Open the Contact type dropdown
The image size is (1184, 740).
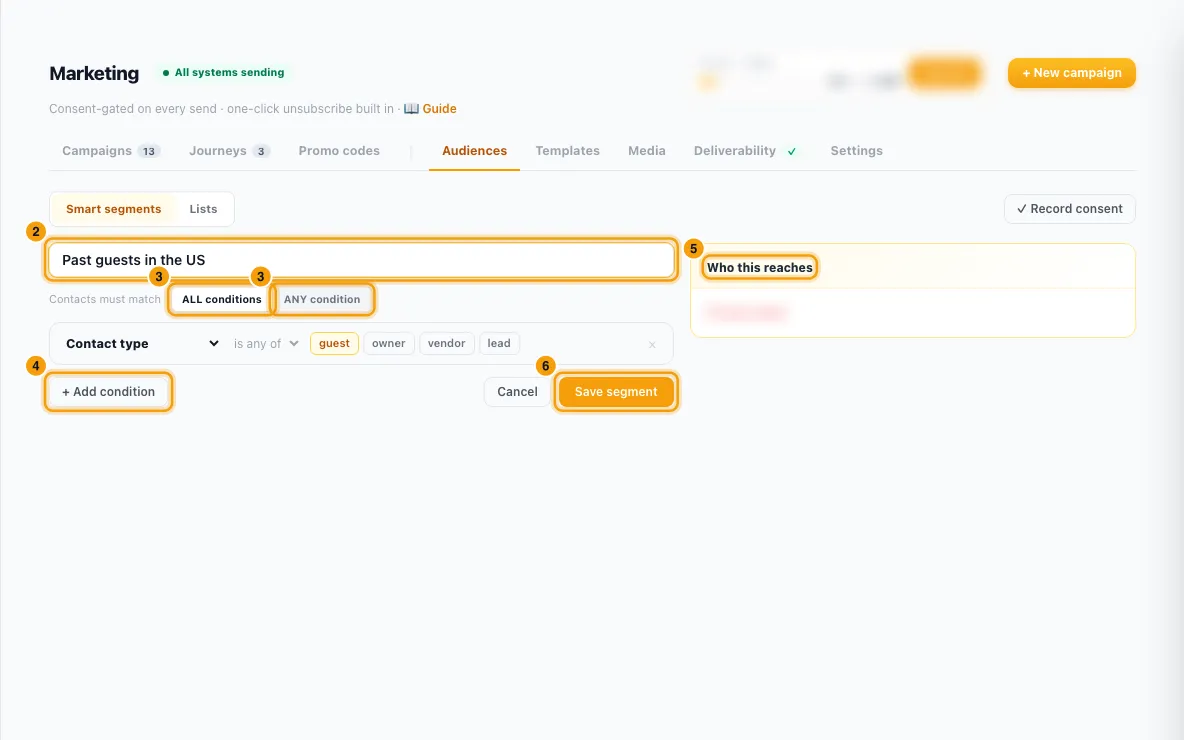tap(142, 344)
